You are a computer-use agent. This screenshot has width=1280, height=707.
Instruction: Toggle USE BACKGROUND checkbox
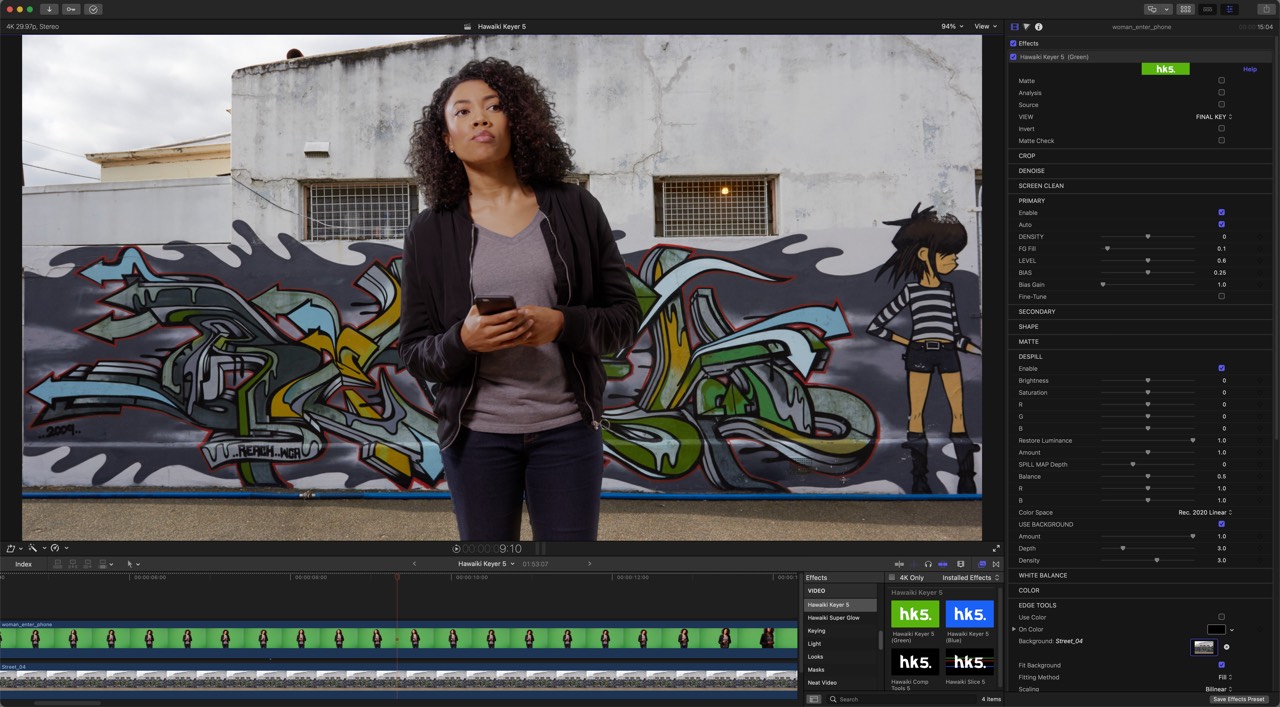[1221, 524]
